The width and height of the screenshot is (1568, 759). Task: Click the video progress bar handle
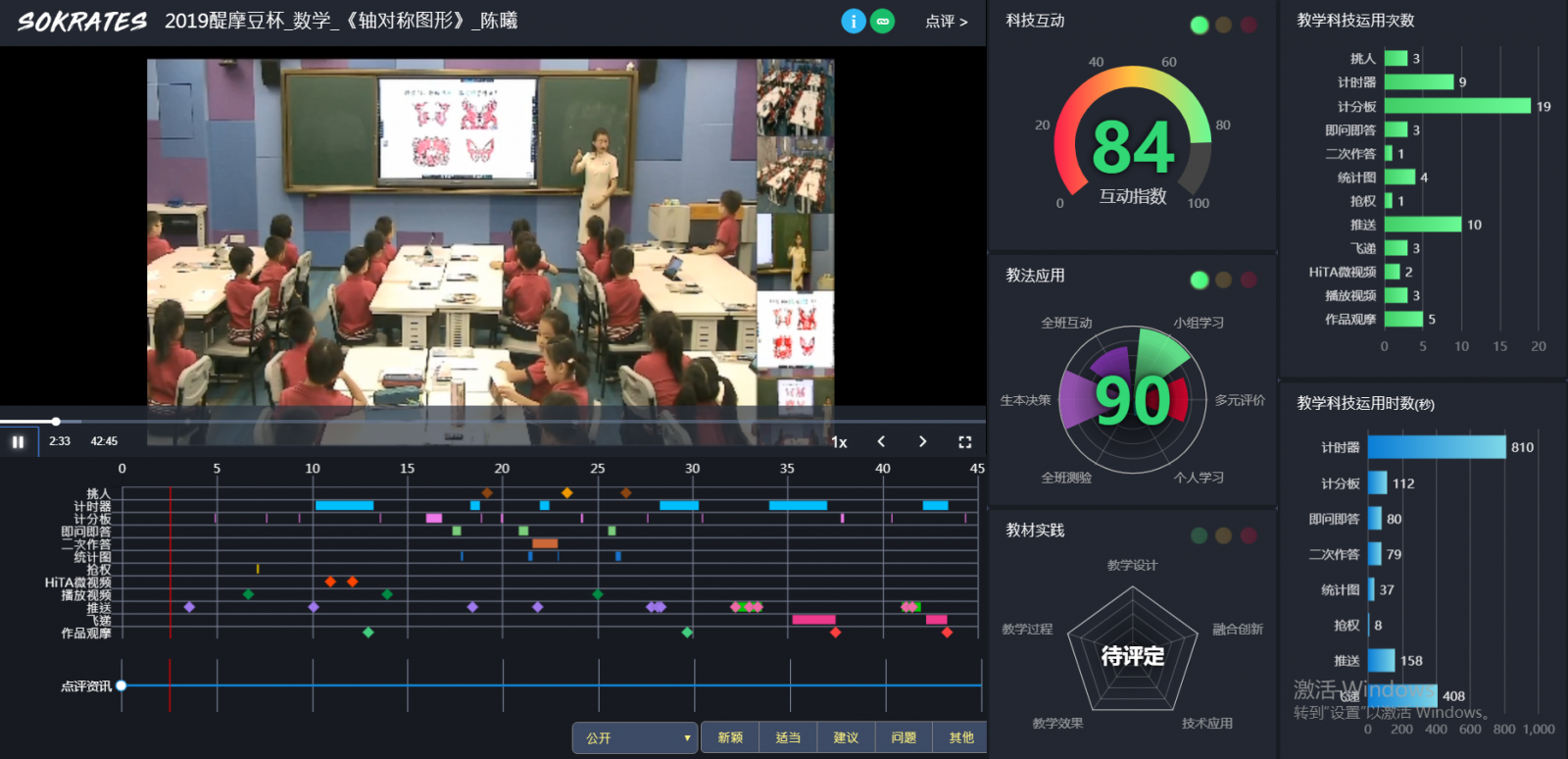tap(56, 422)
